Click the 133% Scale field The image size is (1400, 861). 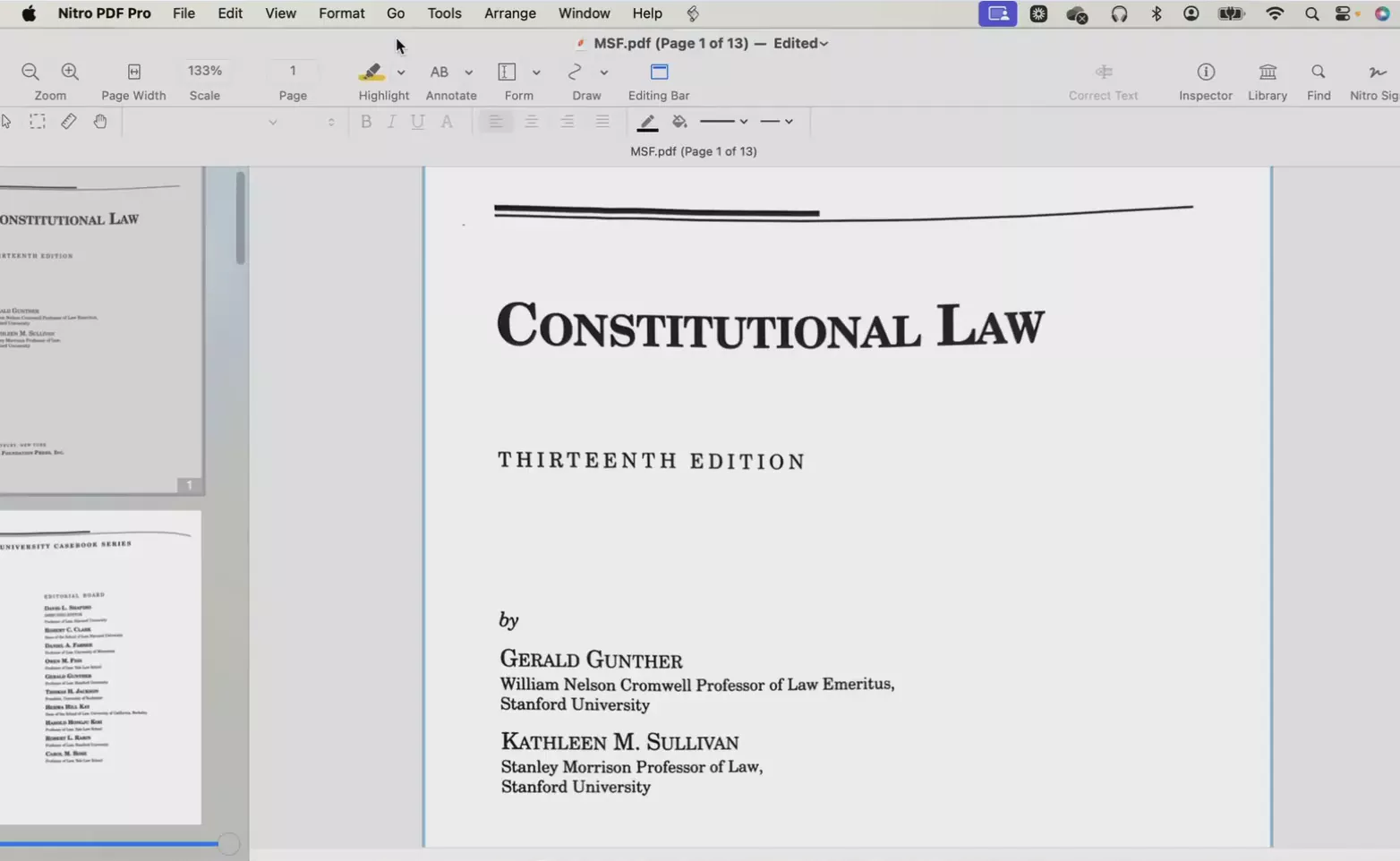(205, 71)
